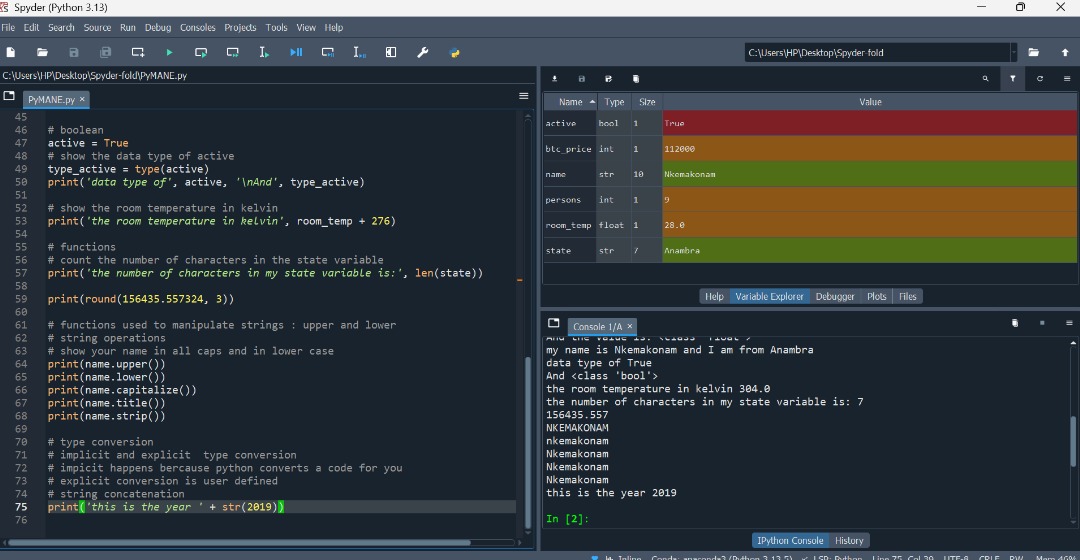Switch to the Help pane tab
The height and width of the screenshot is (560, 1080).
click(714, 296)
